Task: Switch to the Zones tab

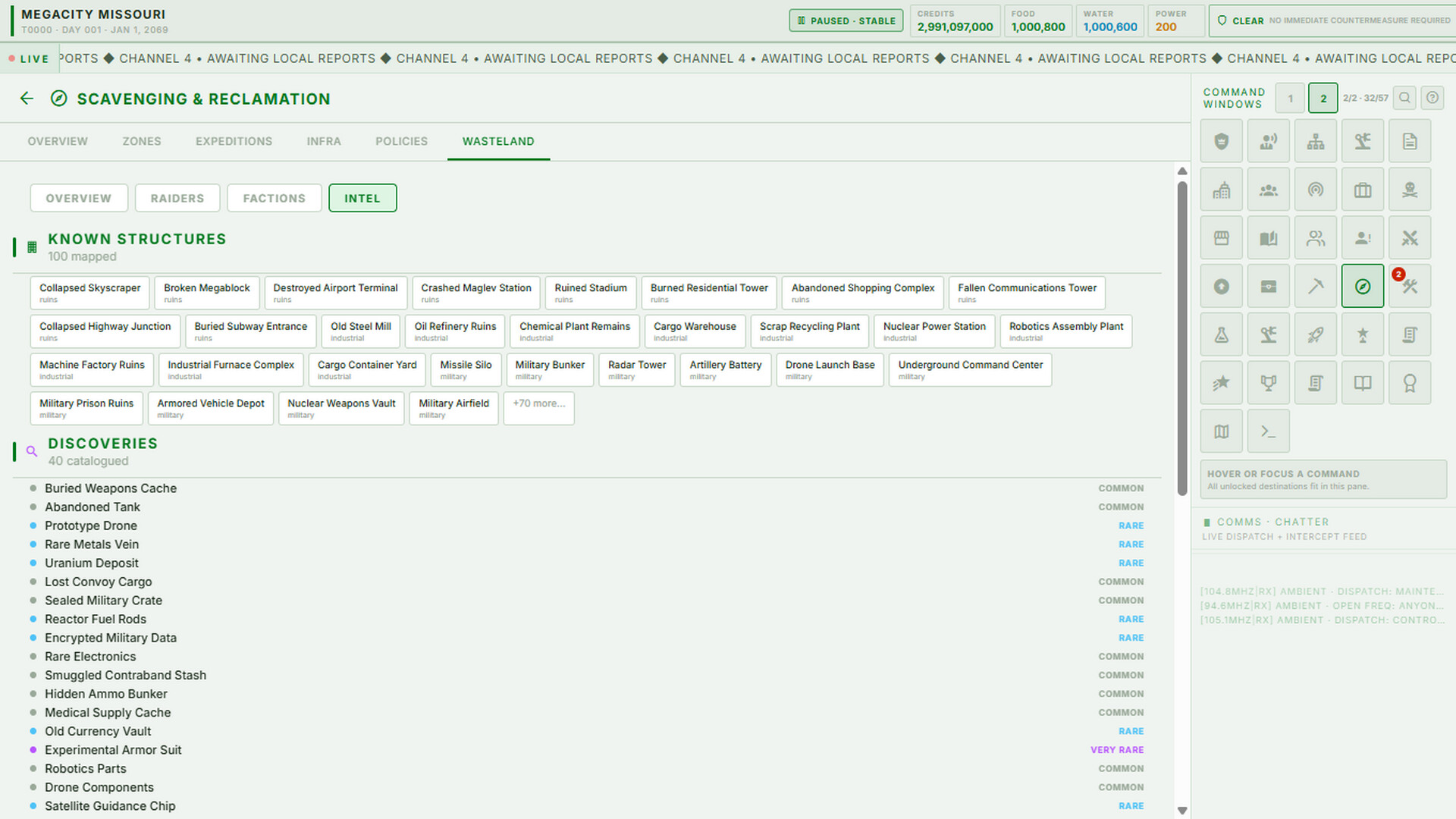Action: [x=142, y=141]
